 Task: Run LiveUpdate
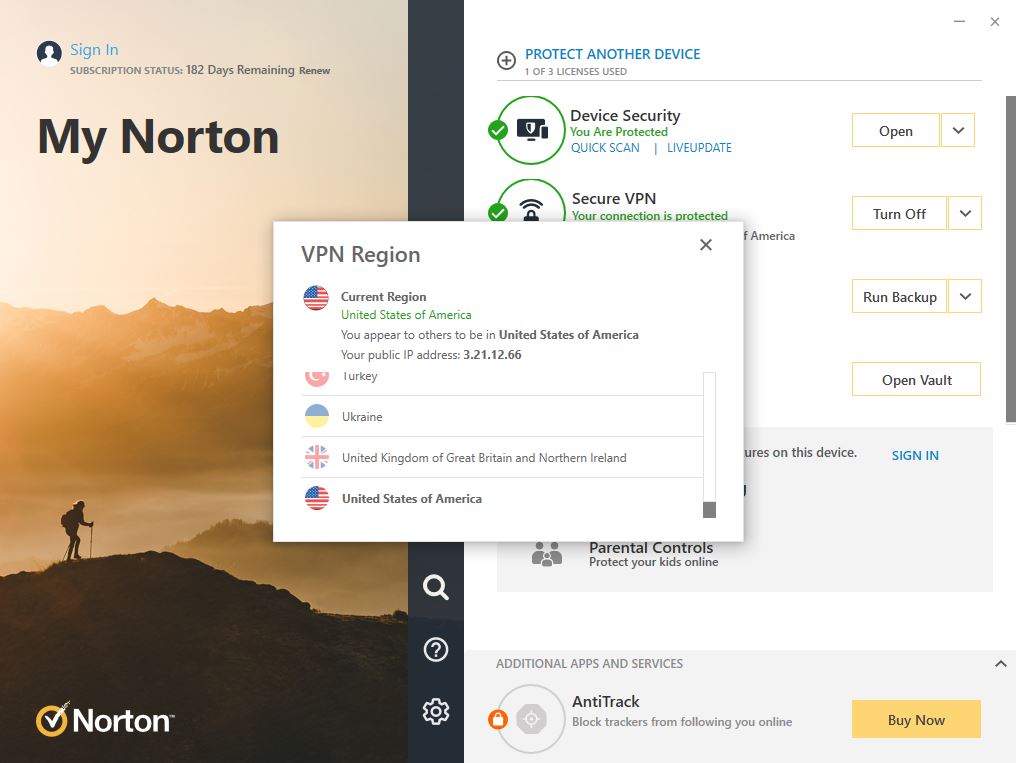point(699,148)
